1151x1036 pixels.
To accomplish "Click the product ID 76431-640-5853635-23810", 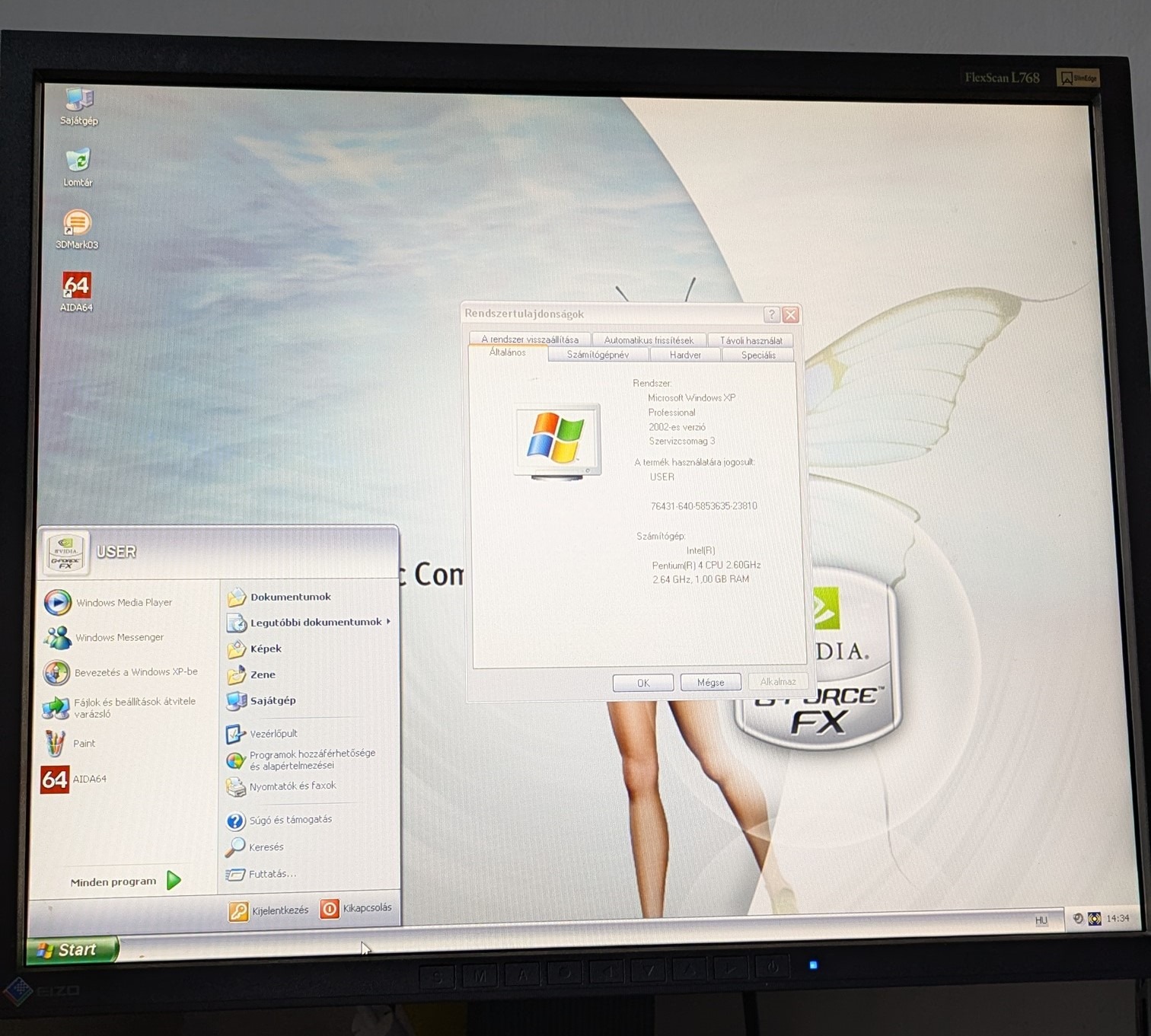I will [x=704, y=506].
